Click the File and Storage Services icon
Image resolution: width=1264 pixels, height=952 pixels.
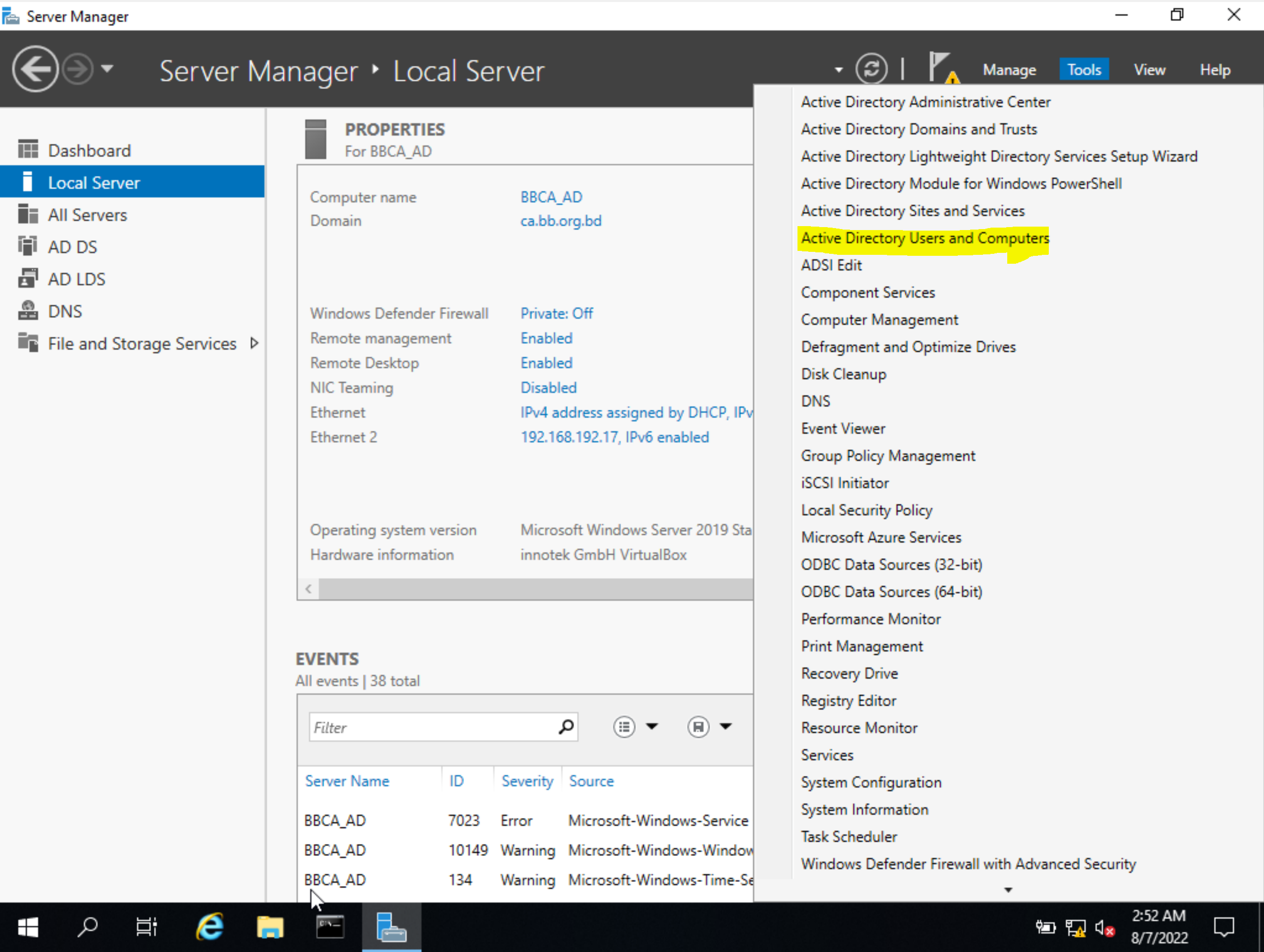[x=27, y=342]
